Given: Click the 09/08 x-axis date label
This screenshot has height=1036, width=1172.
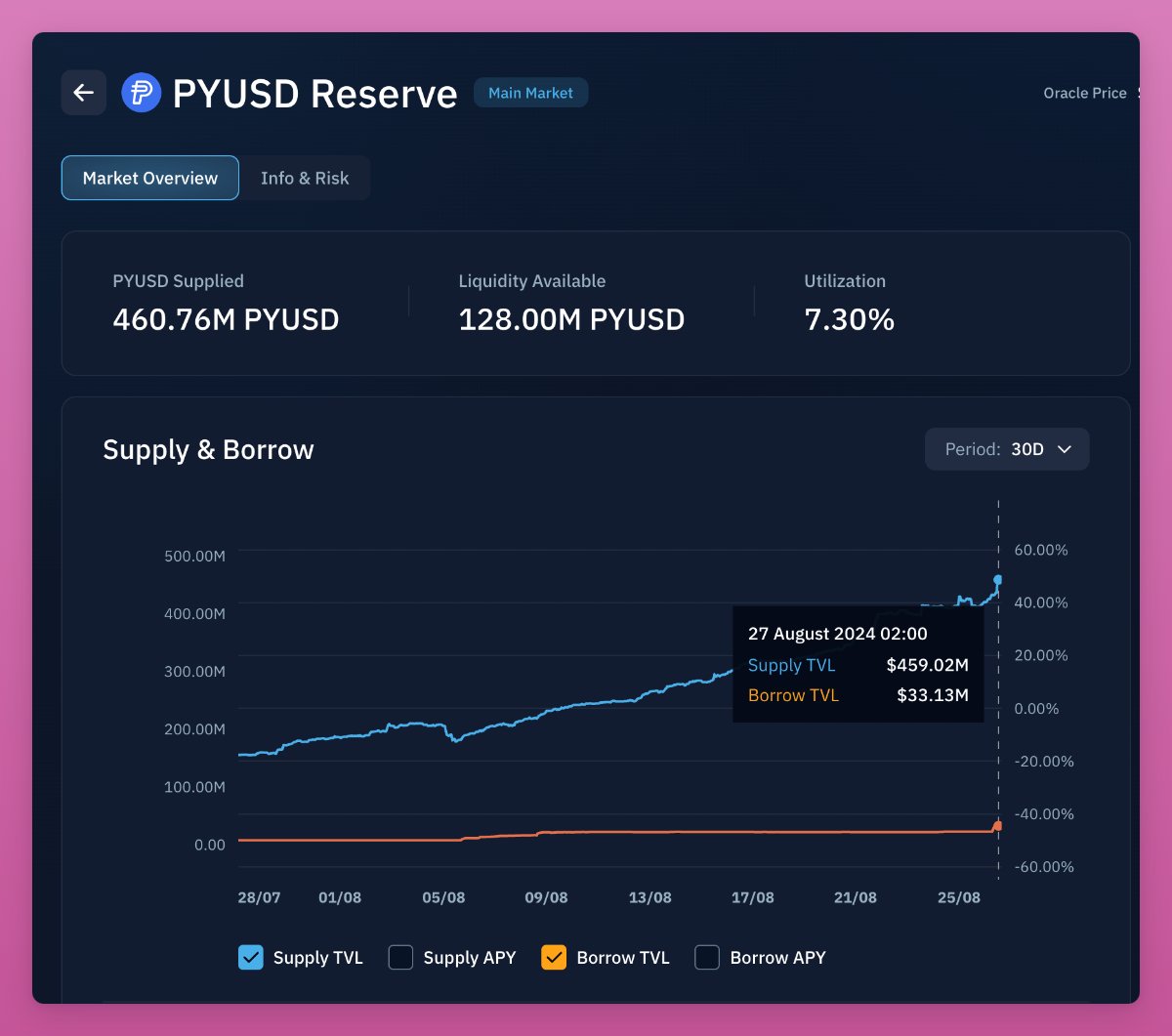Looking at the screenshot, I should point(546,897).
